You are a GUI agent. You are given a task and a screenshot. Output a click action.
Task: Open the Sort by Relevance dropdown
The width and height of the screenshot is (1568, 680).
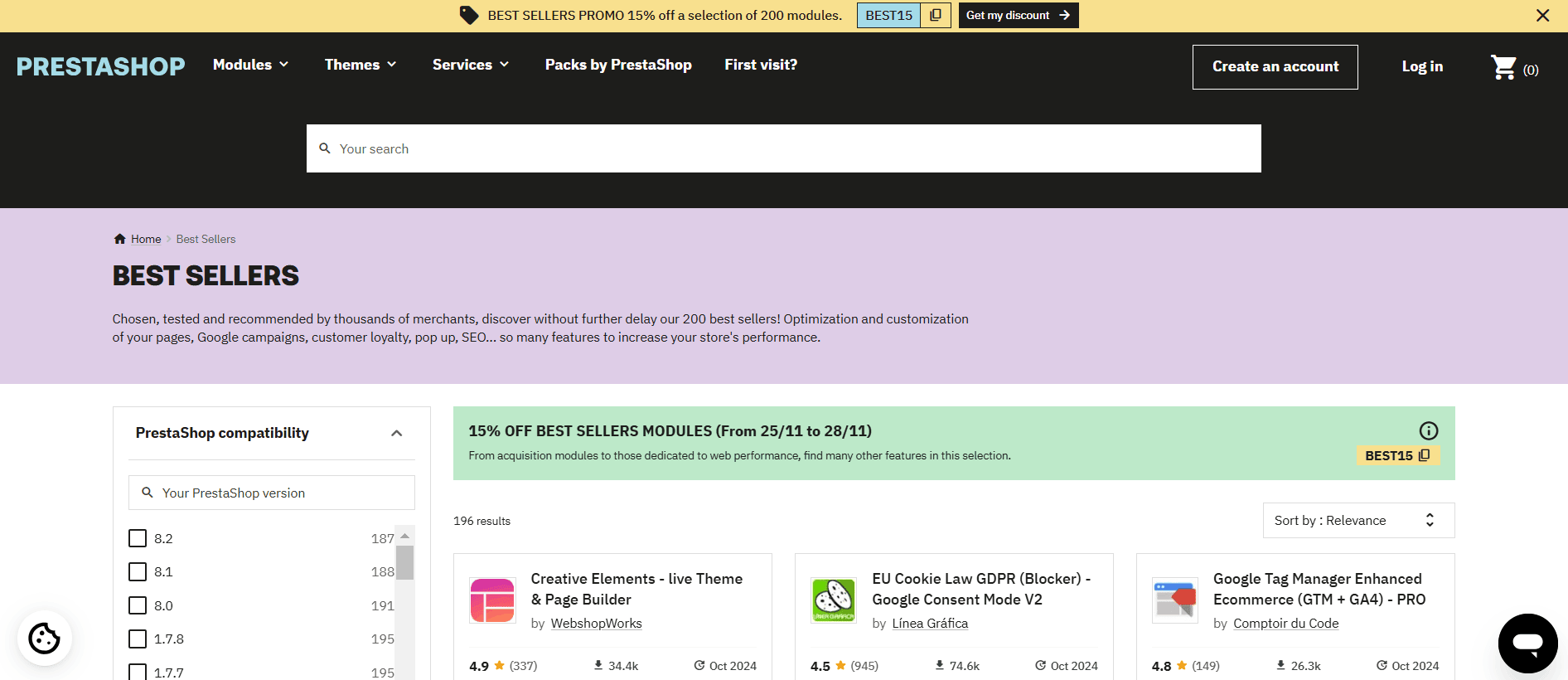1357,520
